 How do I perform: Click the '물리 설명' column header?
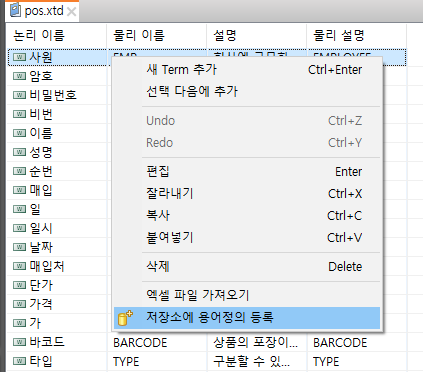pos(356,35)
